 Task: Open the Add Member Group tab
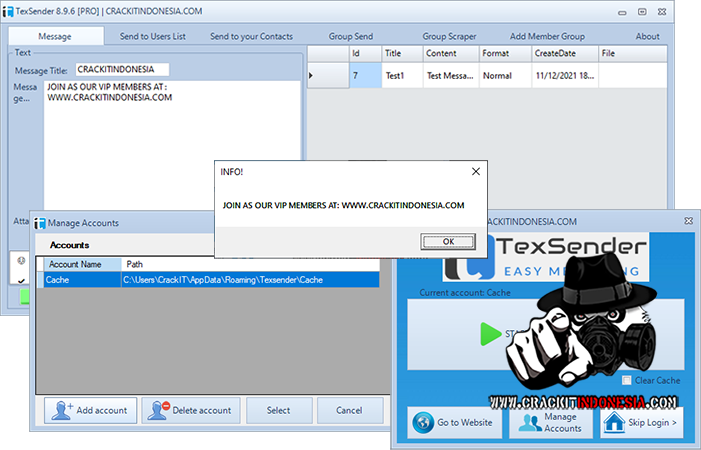pyautogui.click(x=547, y=36)
